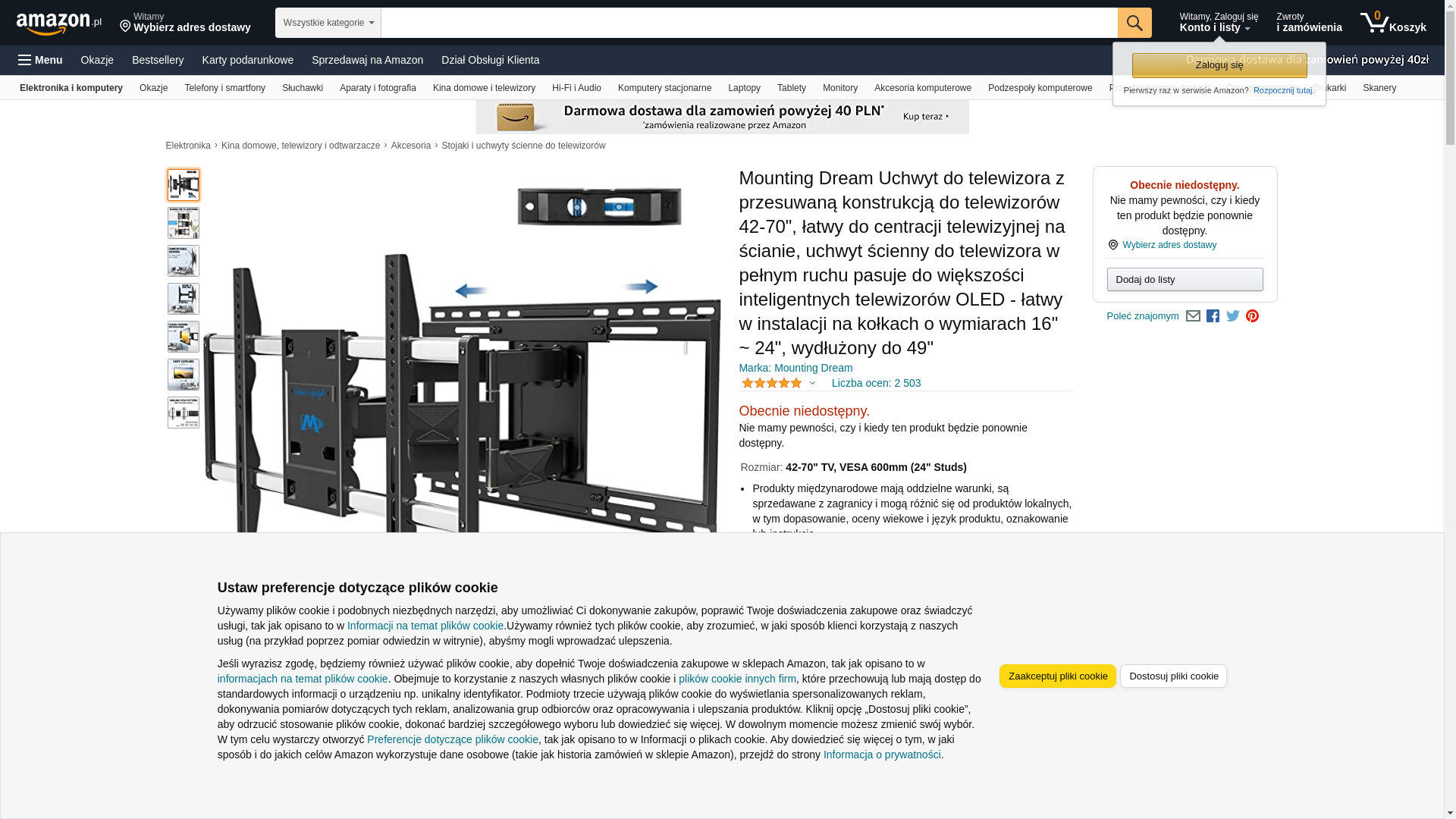The width and height of the screenshot is (1456, 819).
Task: Share product via Twitter icon
Action: [1232, 316]
